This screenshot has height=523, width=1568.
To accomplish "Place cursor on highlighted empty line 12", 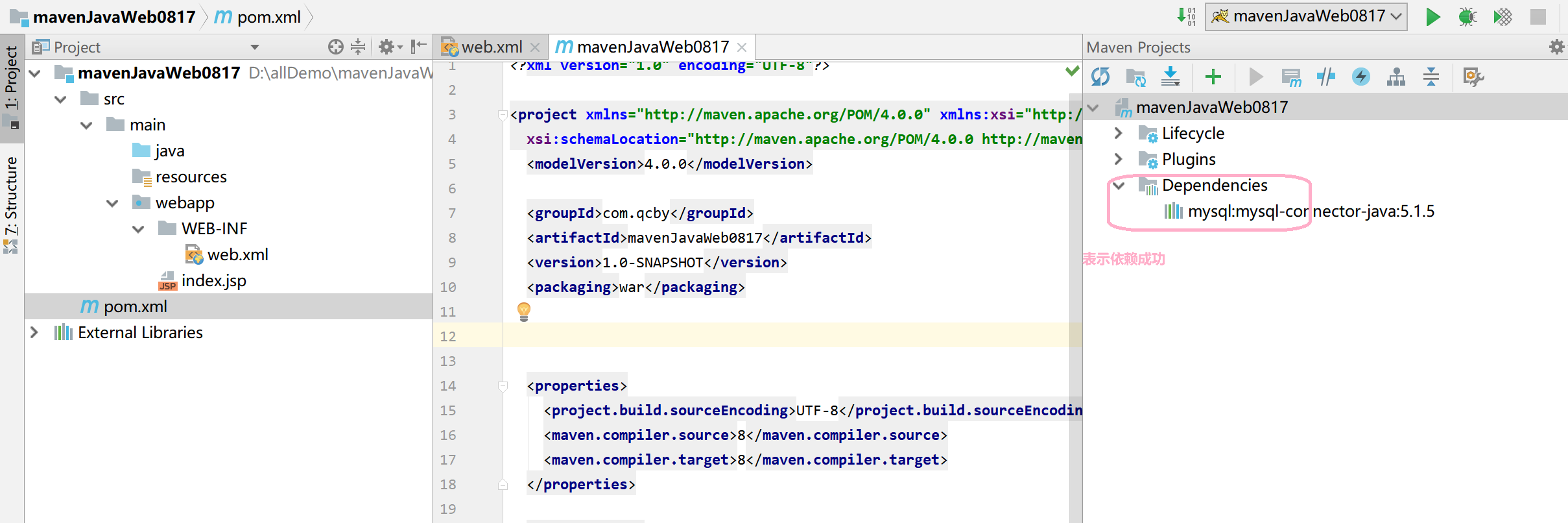I will pos(791,336).
